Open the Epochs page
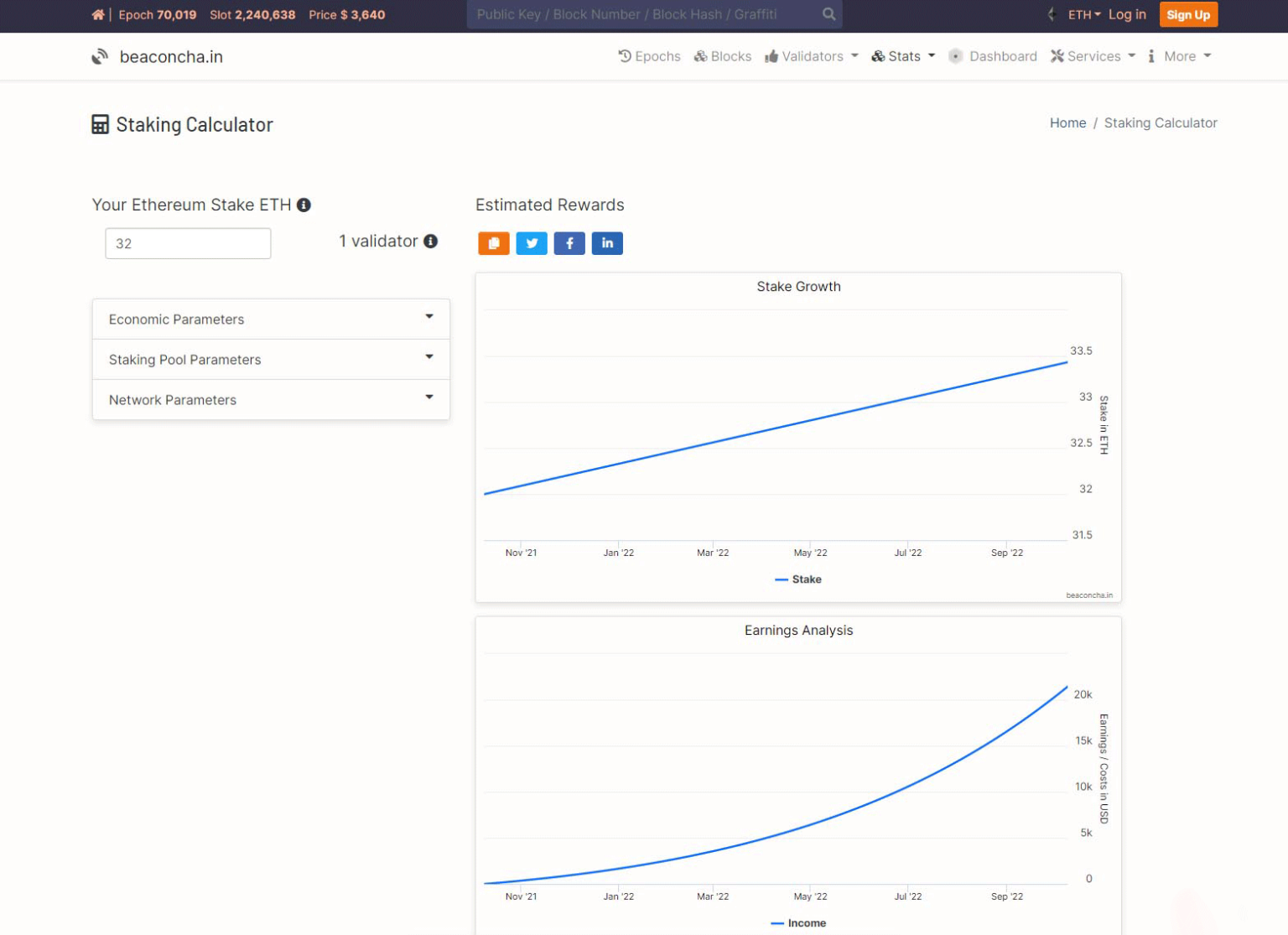 click(x=649, y=56)
